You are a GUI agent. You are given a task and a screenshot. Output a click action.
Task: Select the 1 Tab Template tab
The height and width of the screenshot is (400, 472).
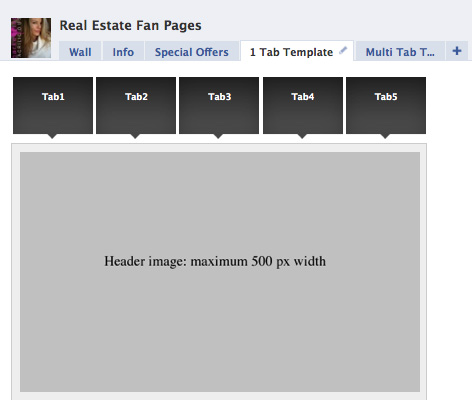pyautogui.click(x=292, y=52)
